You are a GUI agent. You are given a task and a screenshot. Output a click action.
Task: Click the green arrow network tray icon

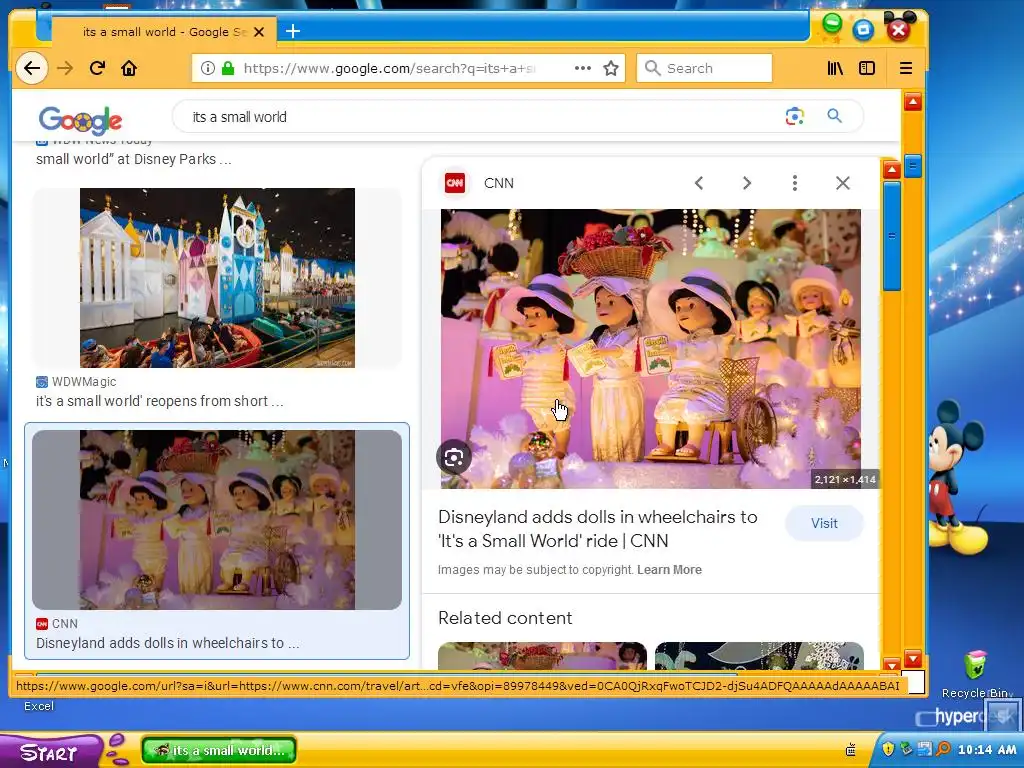pyautogui.click(x=906, y=749)
